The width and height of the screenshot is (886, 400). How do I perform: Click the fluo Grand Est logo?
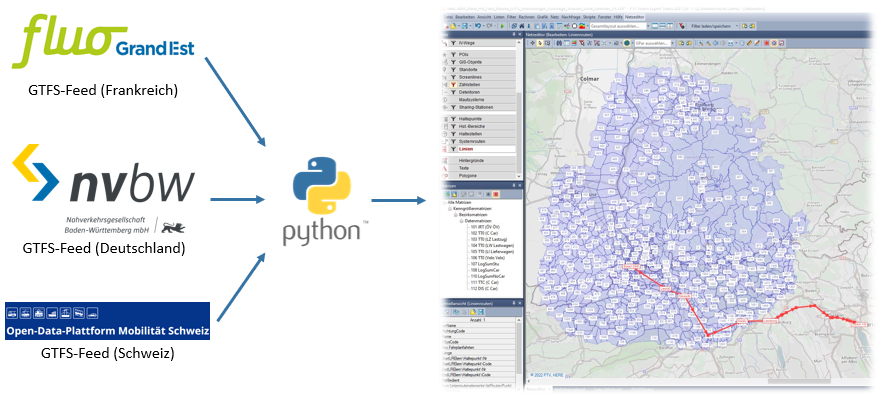[x=104, y=43]
